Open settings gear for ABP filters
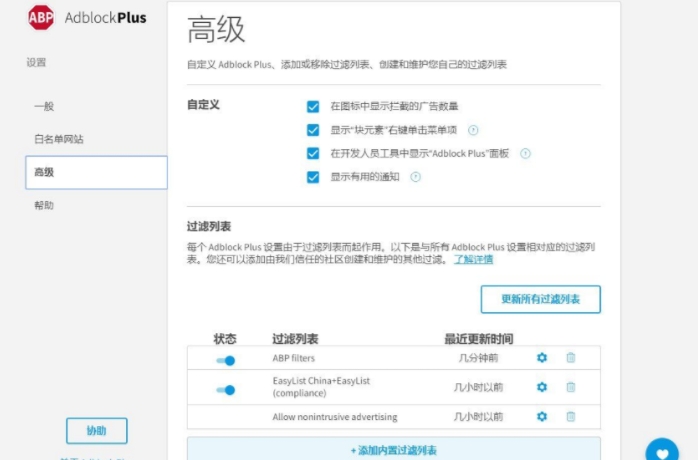Image resolution: width=698 pixels, height=460 pixels. point(542,358)
